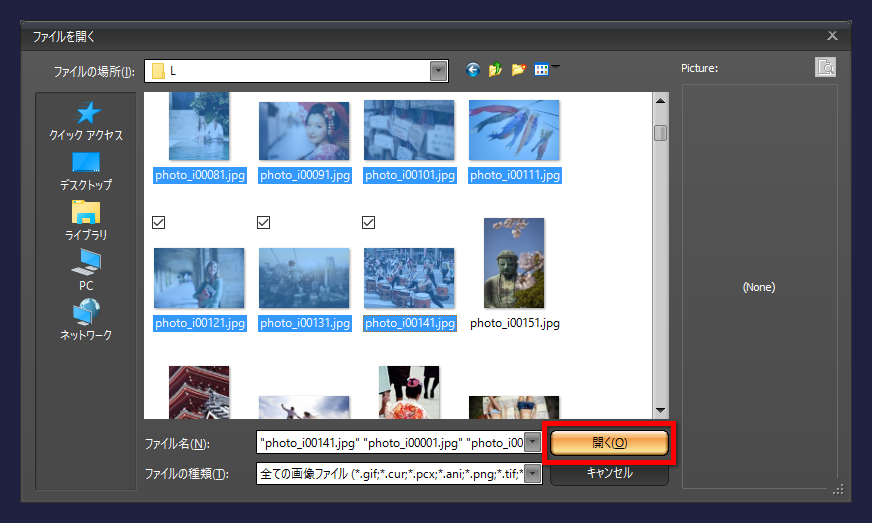Select the kimono back-view thumbnail
Viewport: 872px width, 523px height.
(409, 392)
